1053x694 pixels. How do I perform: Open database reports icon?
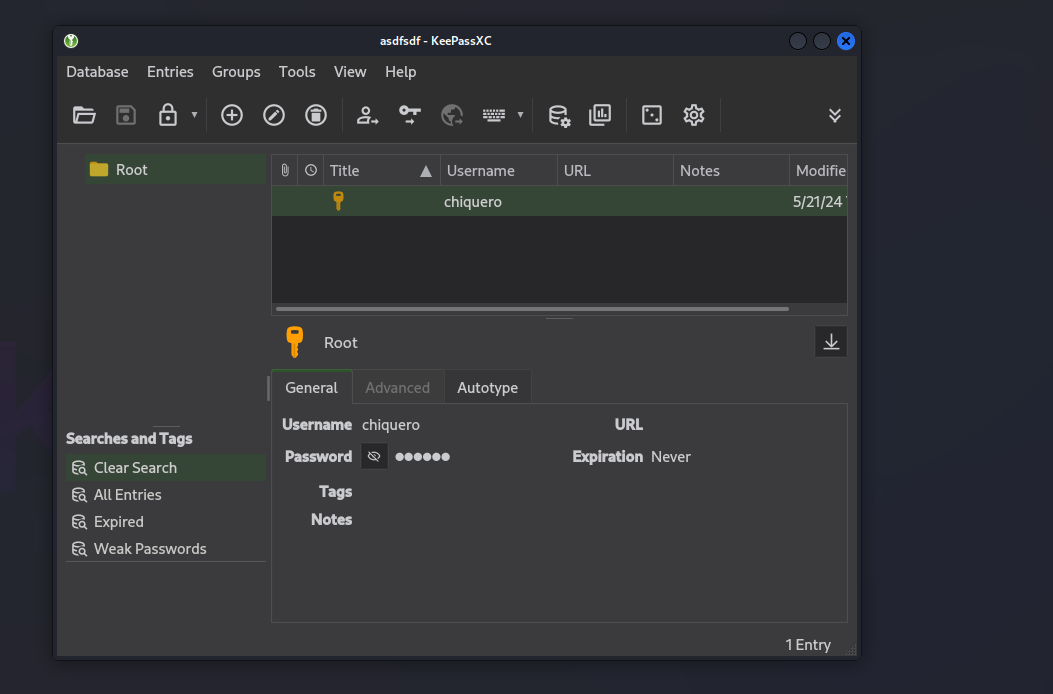pos(600,116)
